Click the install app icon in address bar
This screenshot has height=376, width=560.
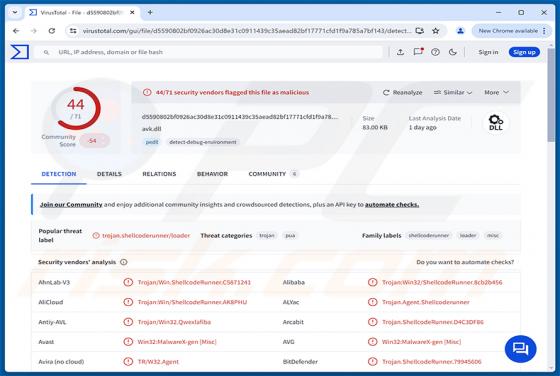[420, 31]
